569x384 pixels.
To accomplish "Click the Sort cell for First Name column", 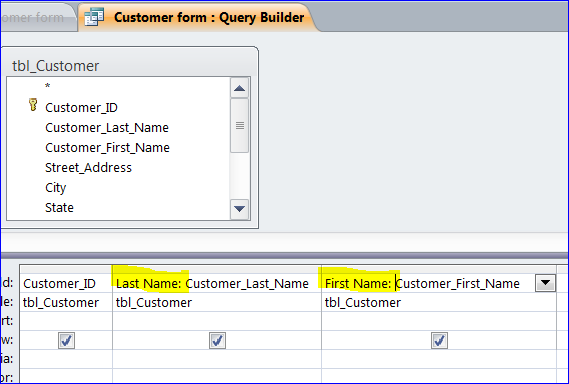I will coord(439,321).
